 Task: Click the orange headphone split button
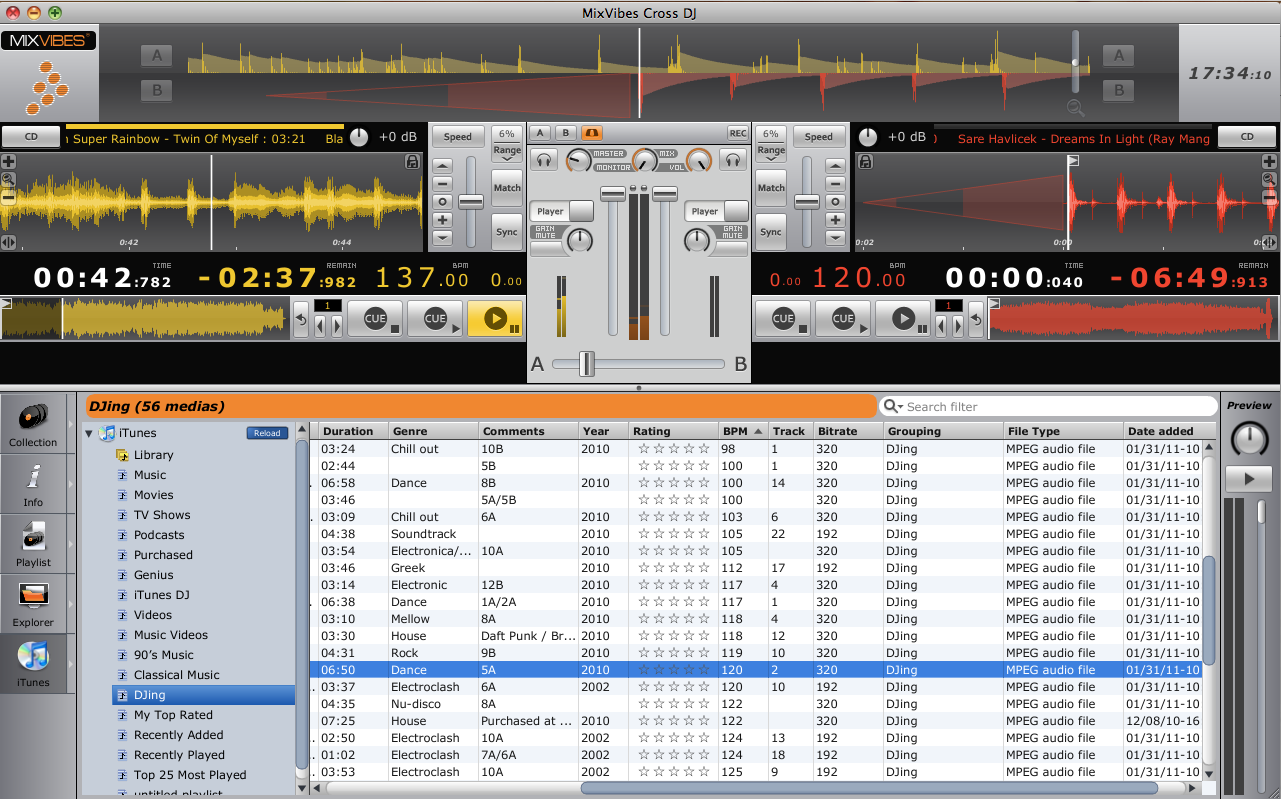pyautogui.click(x=591, y=133)
